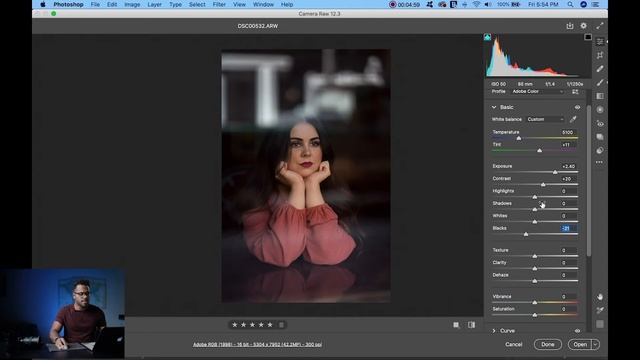
Task: Expand the Curve panel chevron
Action: [x=494, y=331]
